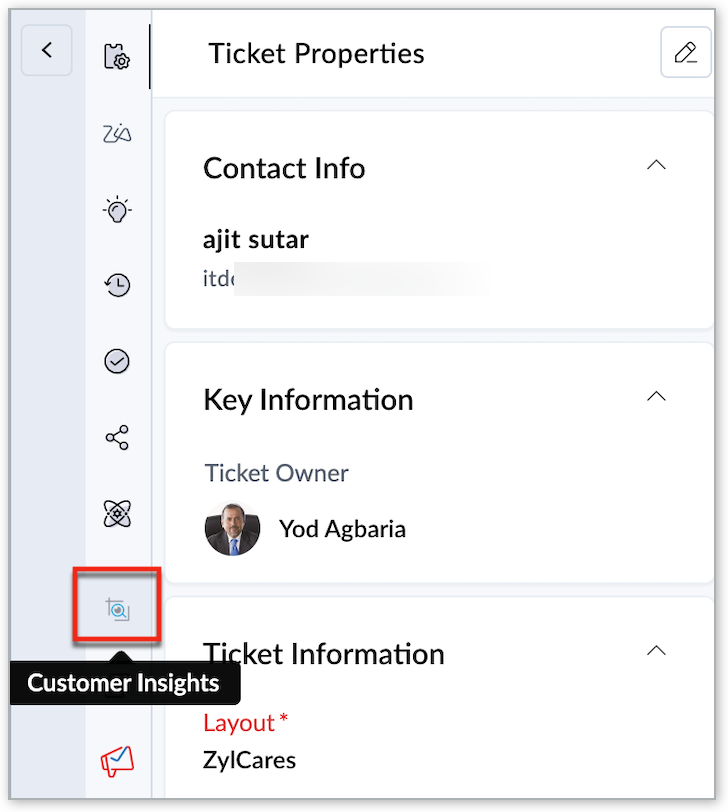Click the ZylCares layout value
The image size is (728, 812).
tap(249, 760)
